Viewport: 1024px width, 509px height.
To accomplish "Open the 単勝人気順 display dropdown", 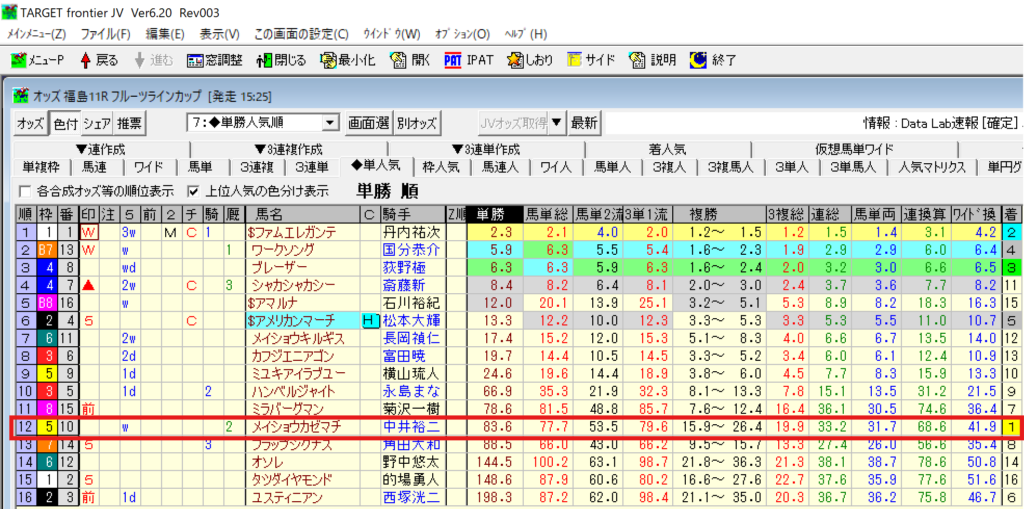I will point(331,123).
